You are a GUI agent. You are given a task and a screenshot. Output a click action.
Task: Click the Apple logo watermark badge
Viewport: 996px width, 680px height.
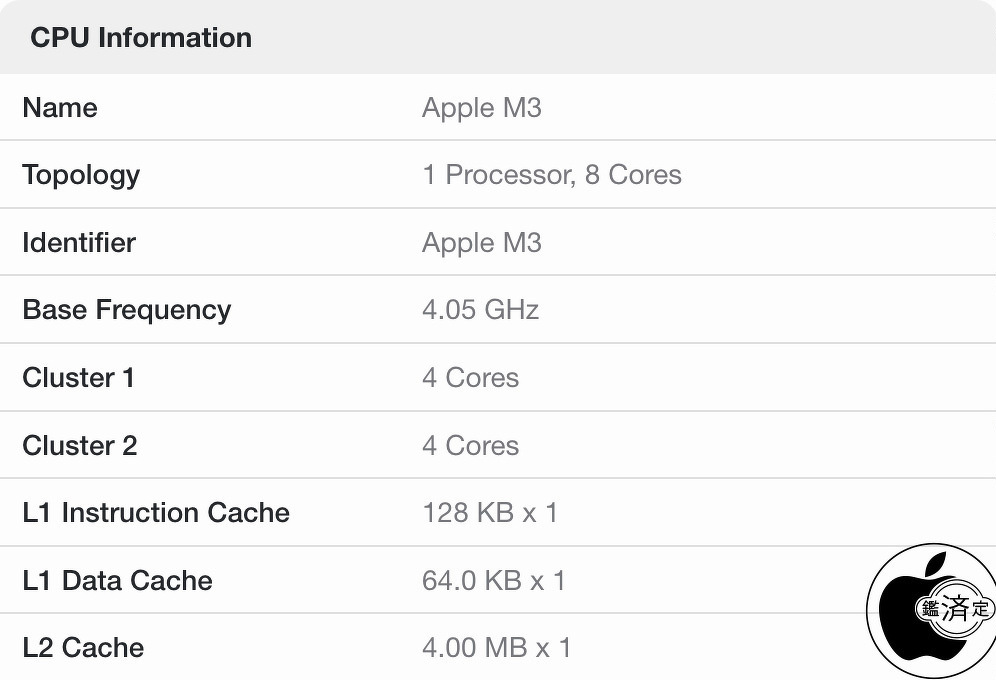pos(930,611)
